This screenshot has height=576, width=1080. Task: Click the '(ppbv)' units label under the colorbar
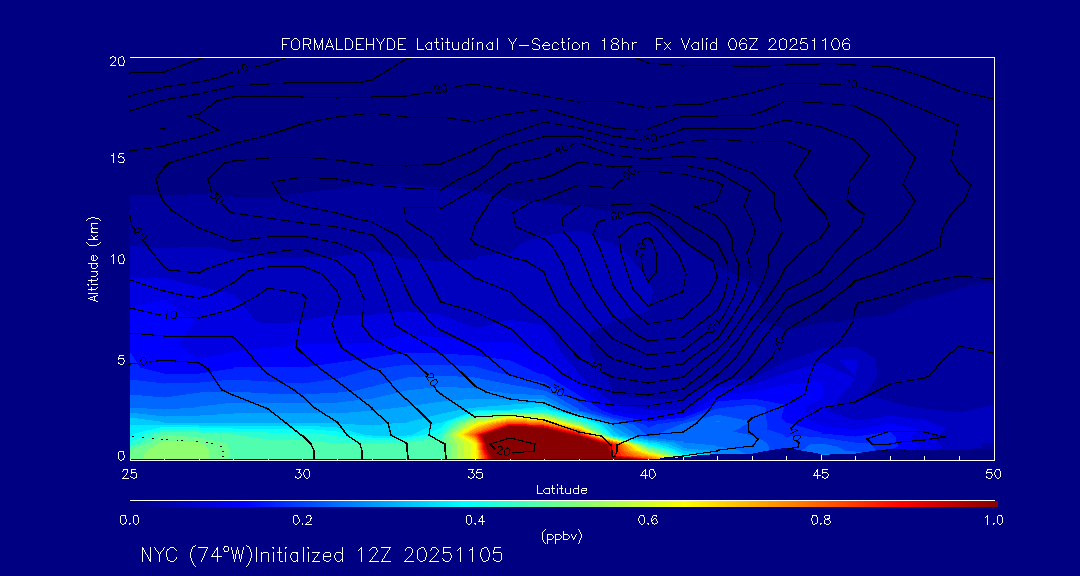point(561,537)
